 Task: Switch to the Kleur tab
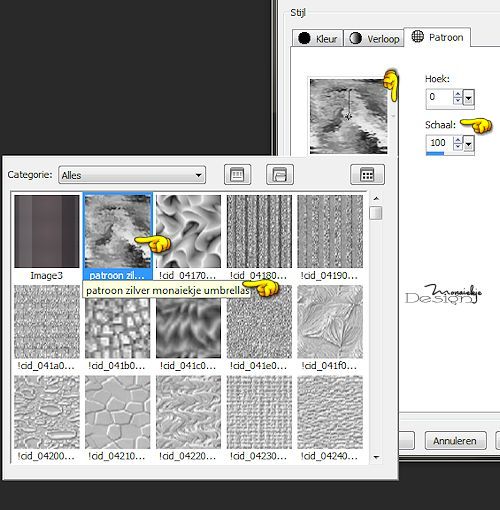coord(318,38)
